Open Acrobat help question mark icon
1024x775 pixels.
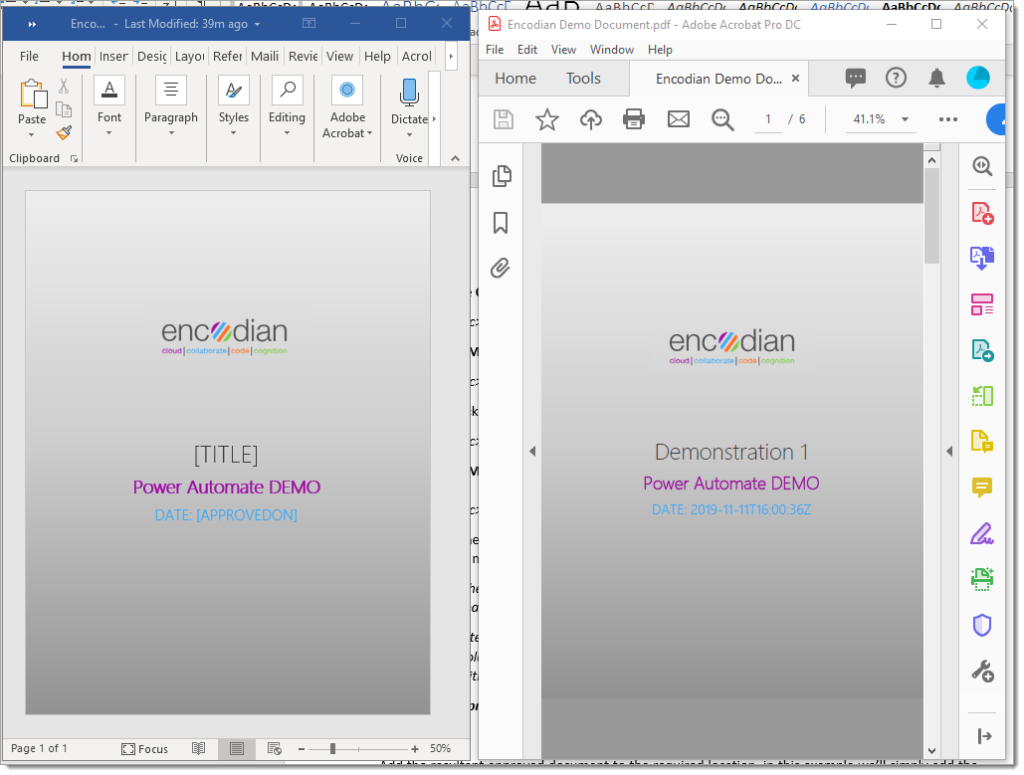coord(896,78)
